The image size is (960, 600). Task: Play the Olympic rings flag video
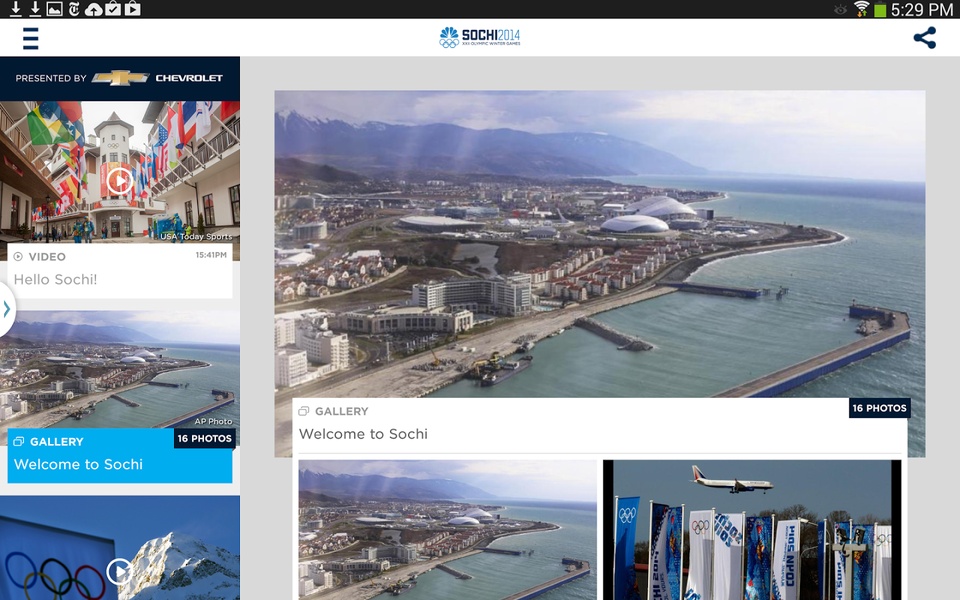119,571
